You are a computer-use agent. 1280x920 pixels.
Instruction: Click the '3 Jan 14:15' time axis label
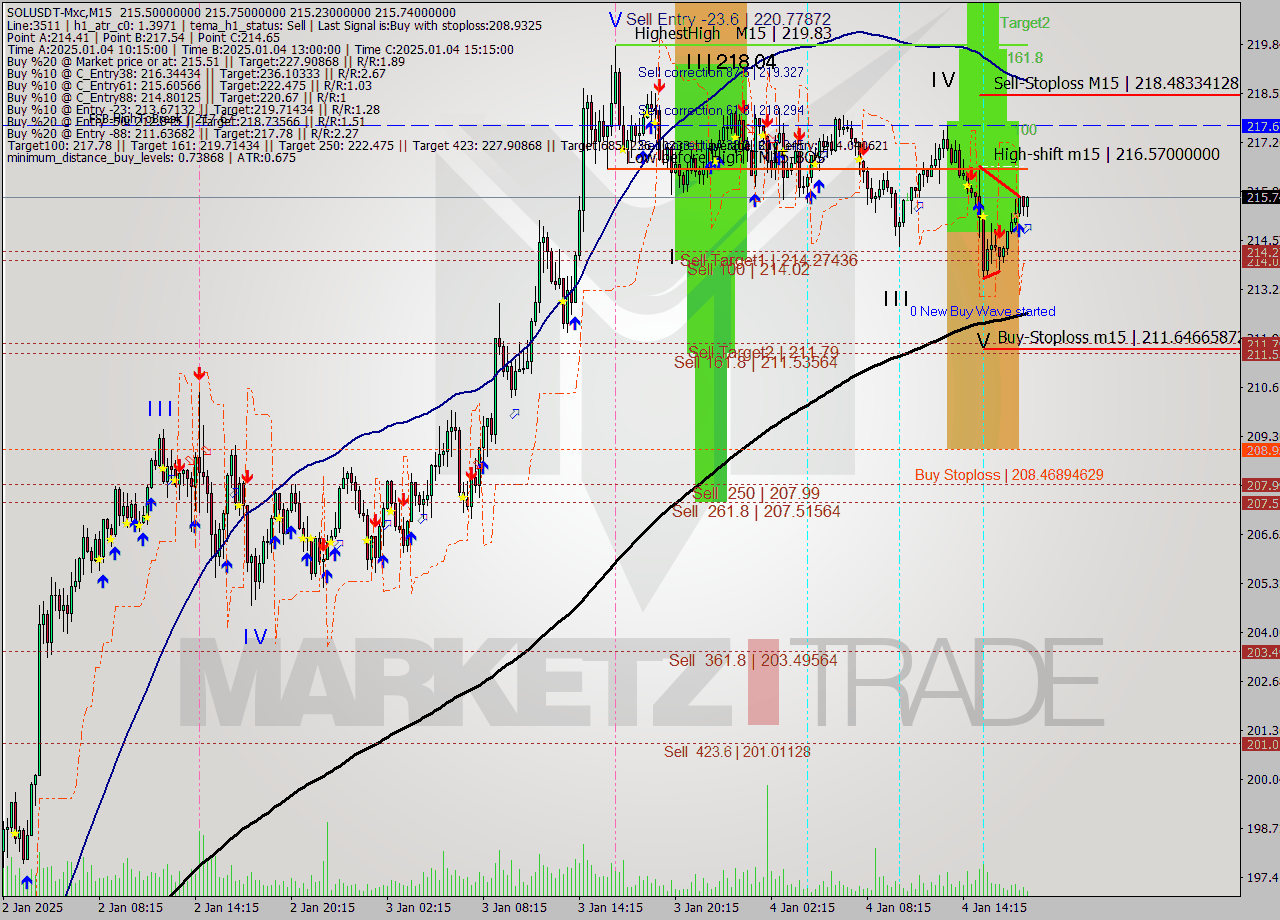[x=610, y=908]
